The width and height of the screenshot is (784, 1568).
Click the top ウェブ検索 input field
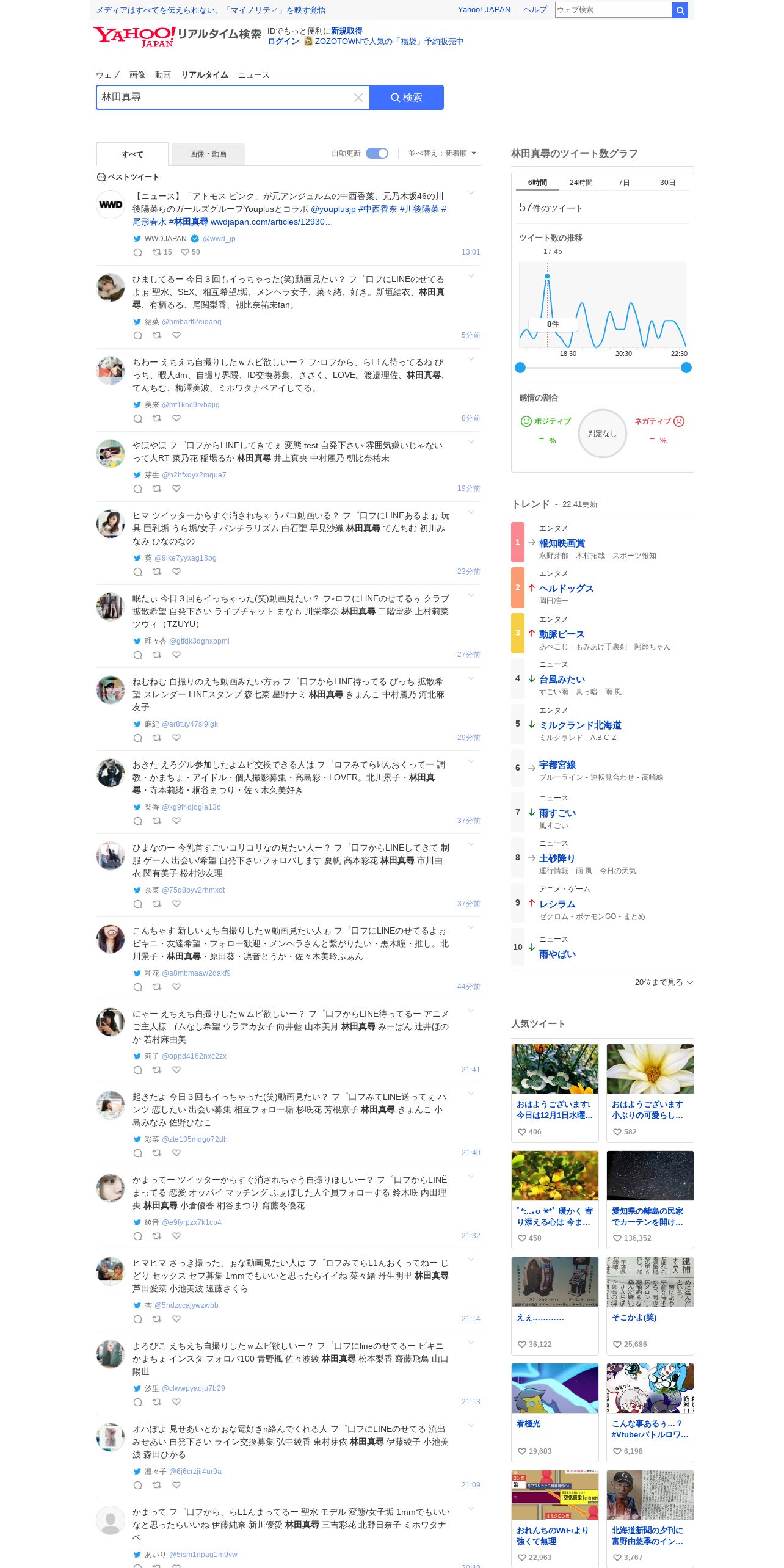(x=614, y=10)
